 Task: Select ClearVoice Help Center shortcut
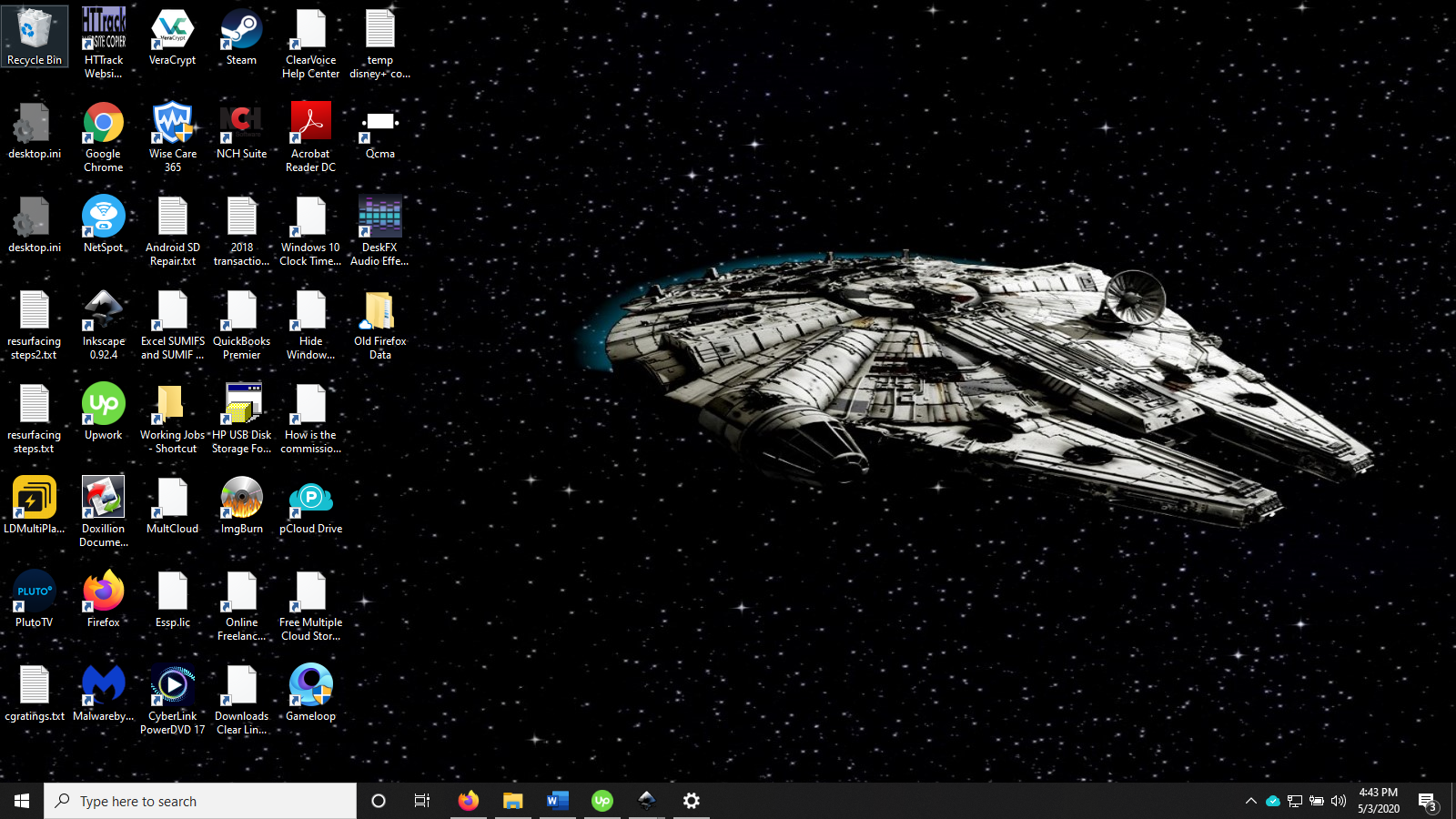coord(311,42)
